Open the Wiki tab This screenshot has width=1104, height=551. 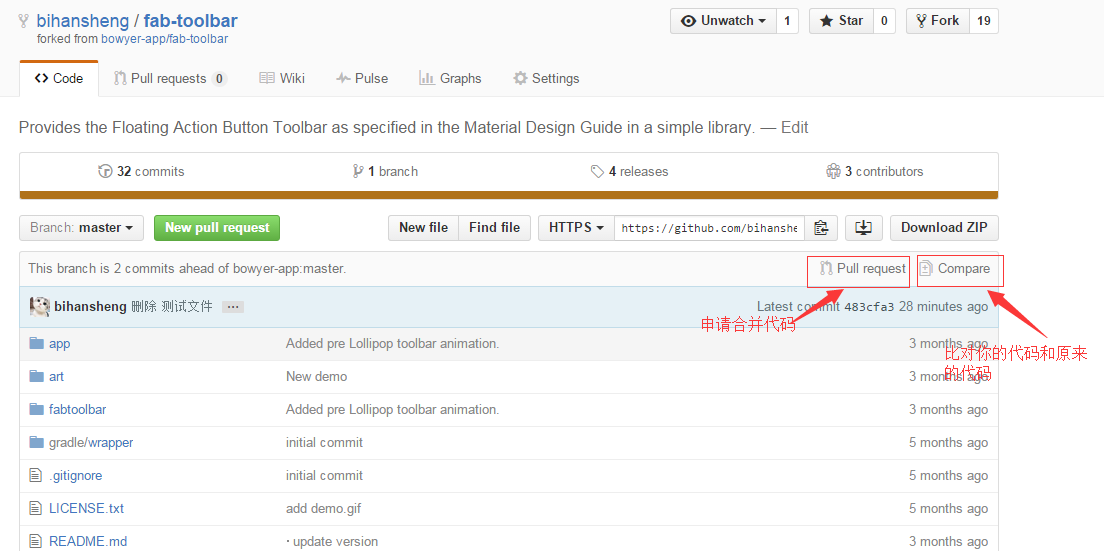(282, 79)
